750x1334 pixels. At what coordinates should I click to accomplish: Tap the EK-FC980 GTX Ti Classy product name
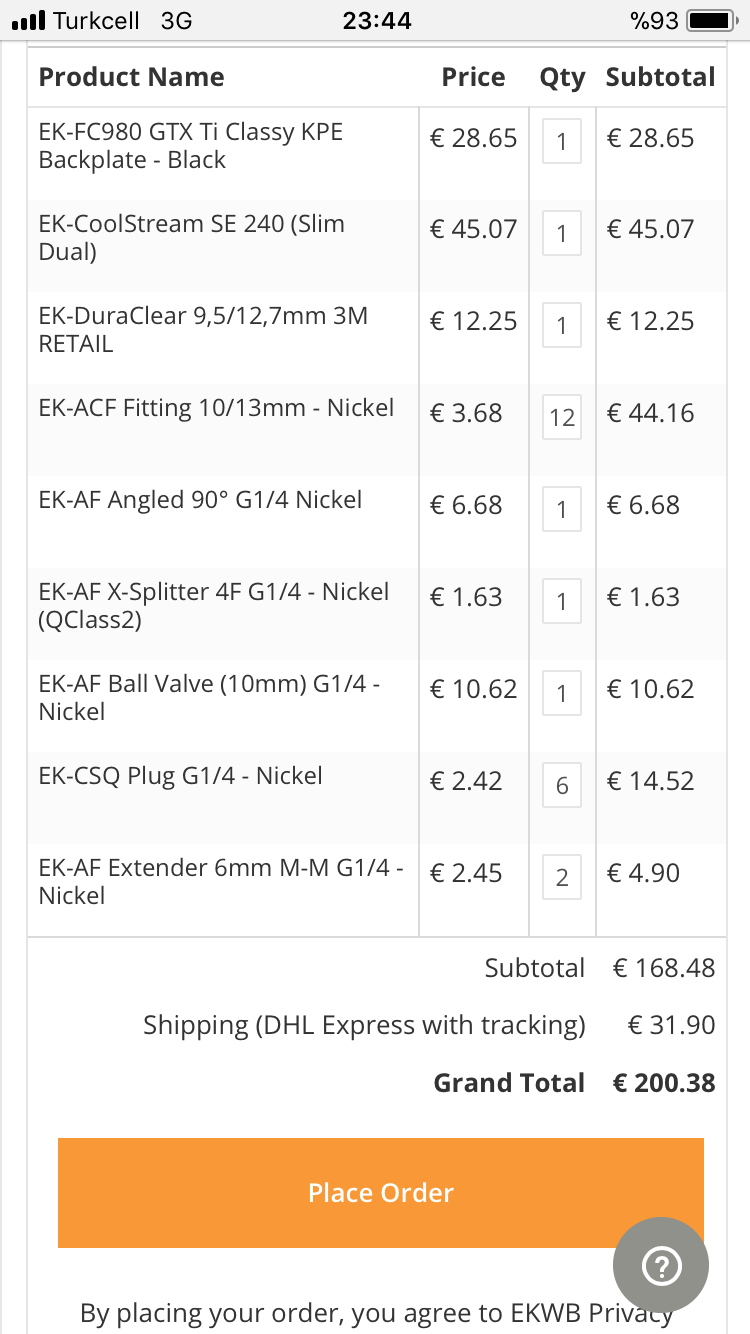191,146
